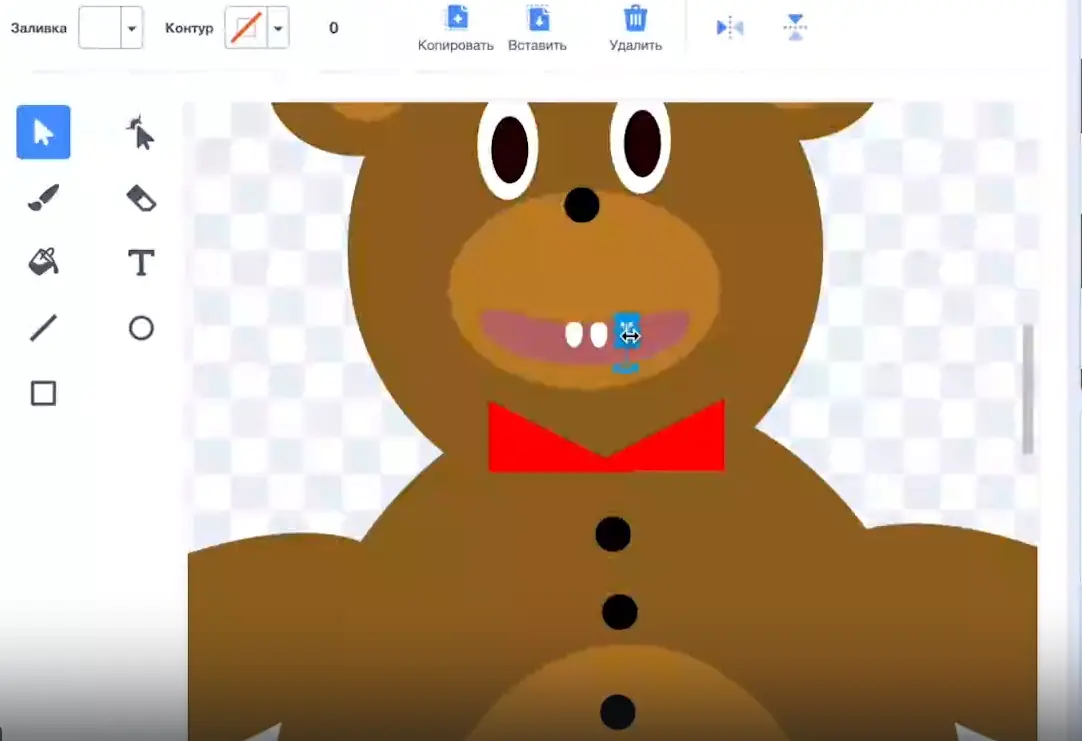Open the Заливка fill color dropdown
The width and height of the screenshot is (1082, 741).
pos(131,28)
